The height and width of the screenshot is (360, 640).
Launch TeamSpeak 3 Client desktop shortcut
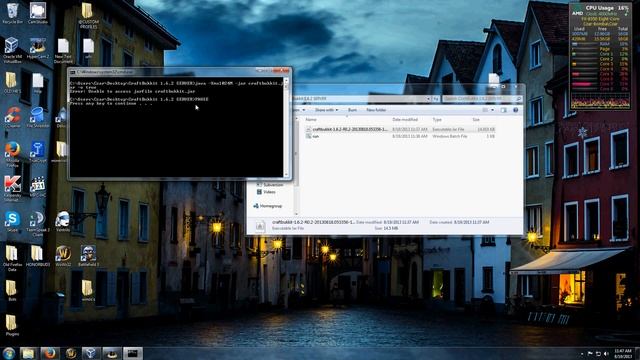[38, 224]
